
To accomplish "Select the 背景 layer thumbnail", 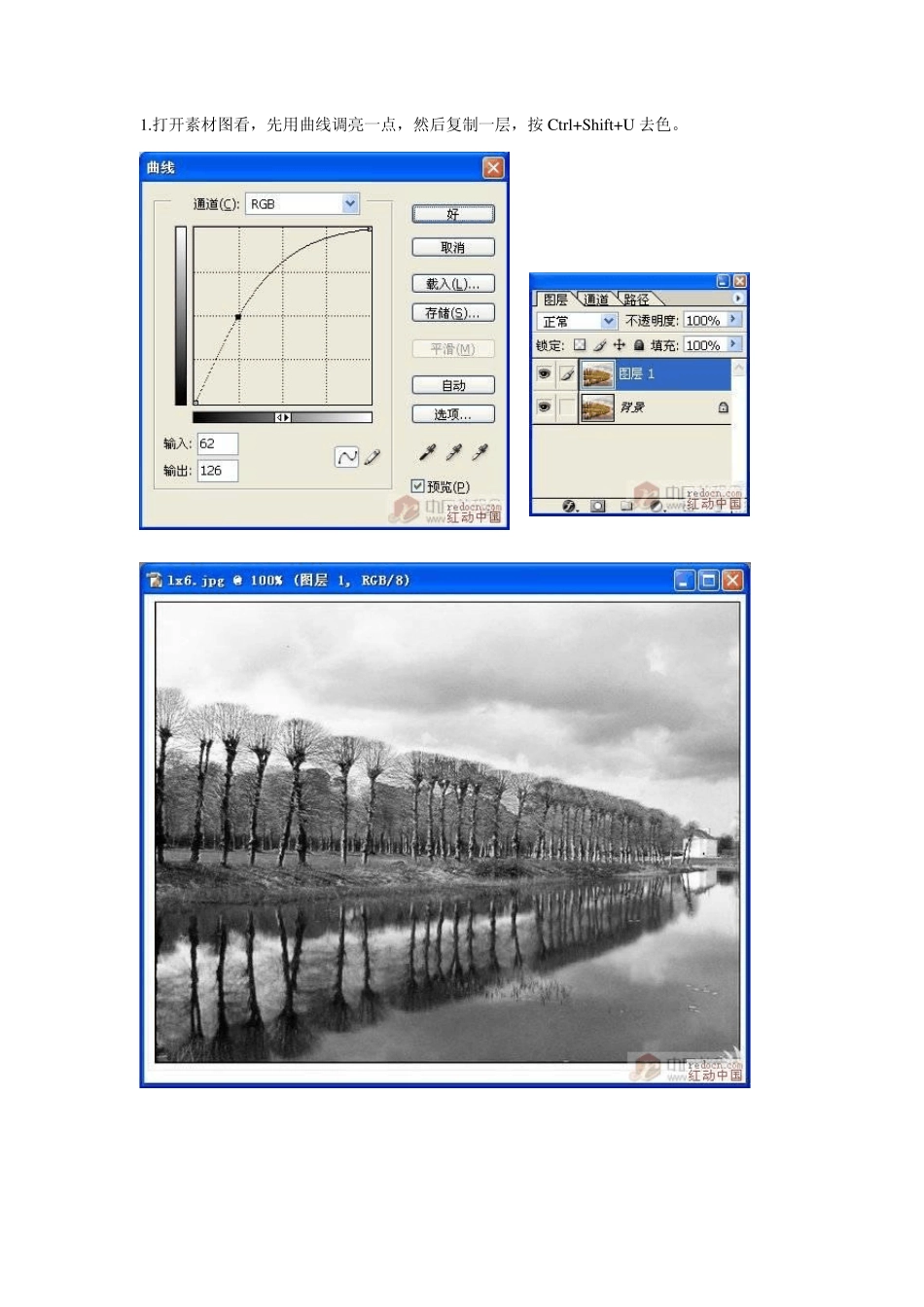I will pos(597,407).
